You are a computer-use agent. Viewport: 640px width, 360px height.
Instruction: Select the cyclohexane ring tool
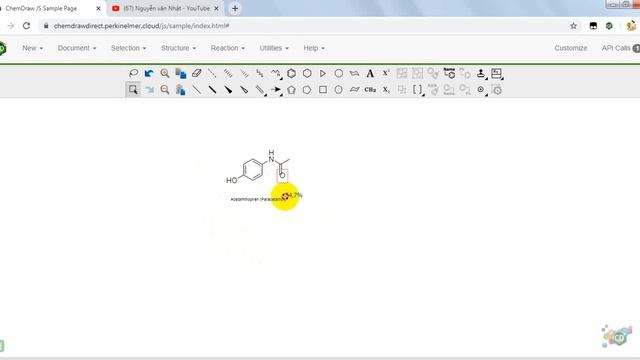pos(307,73)
